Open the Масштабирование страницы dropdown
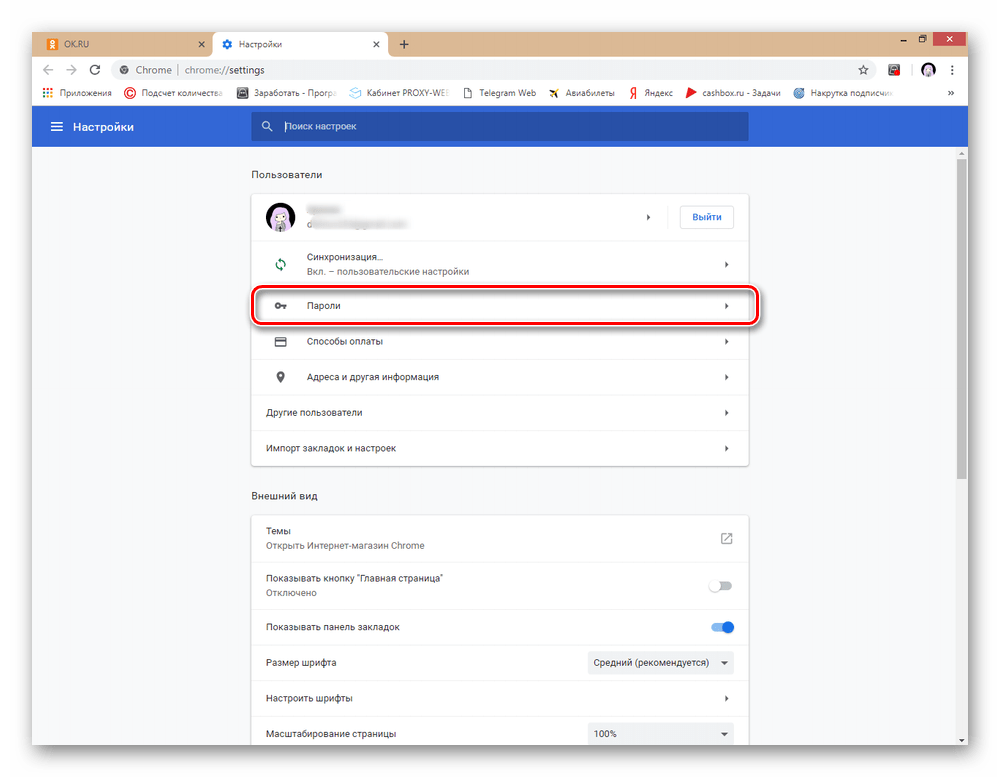Screen dimensions: 1000x777 [660, 733]
